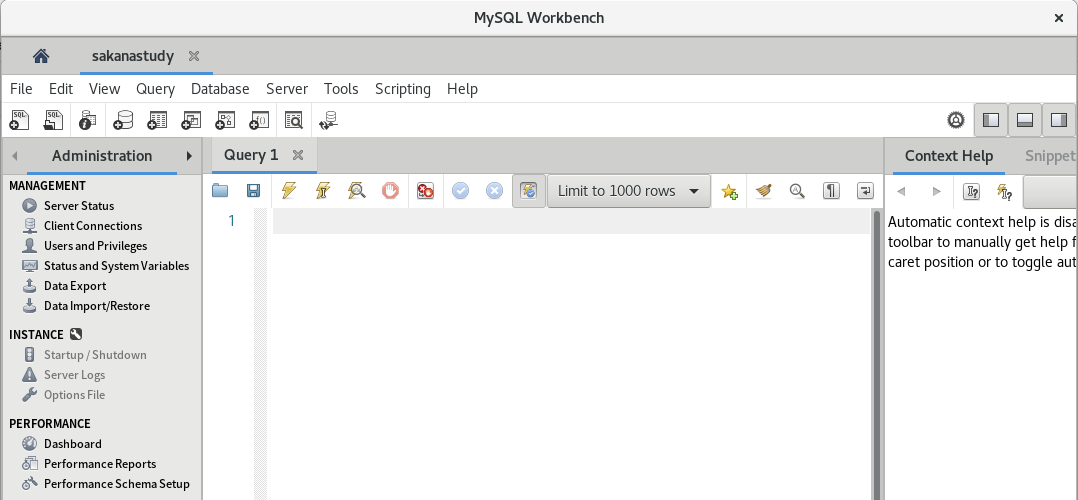Create a new stored procedure icon

(x=225, y=120)
